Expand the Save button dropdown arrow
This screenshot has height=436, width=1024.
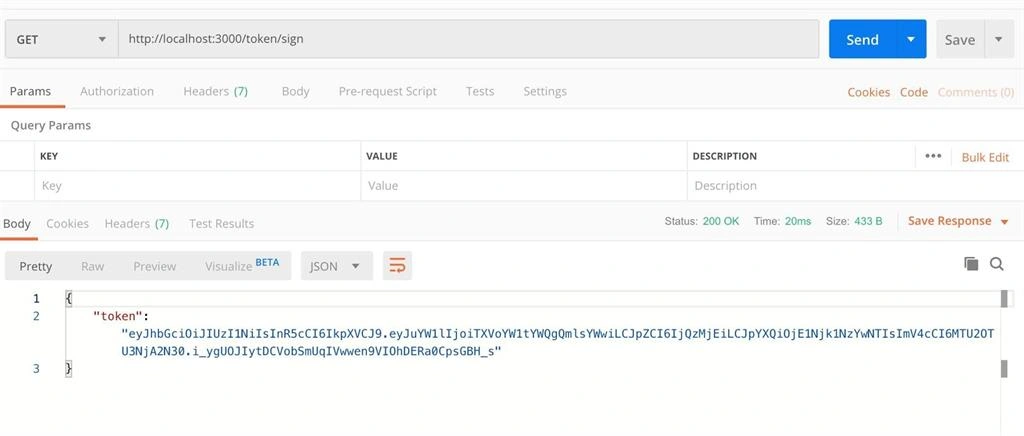[x=999, y=39]
